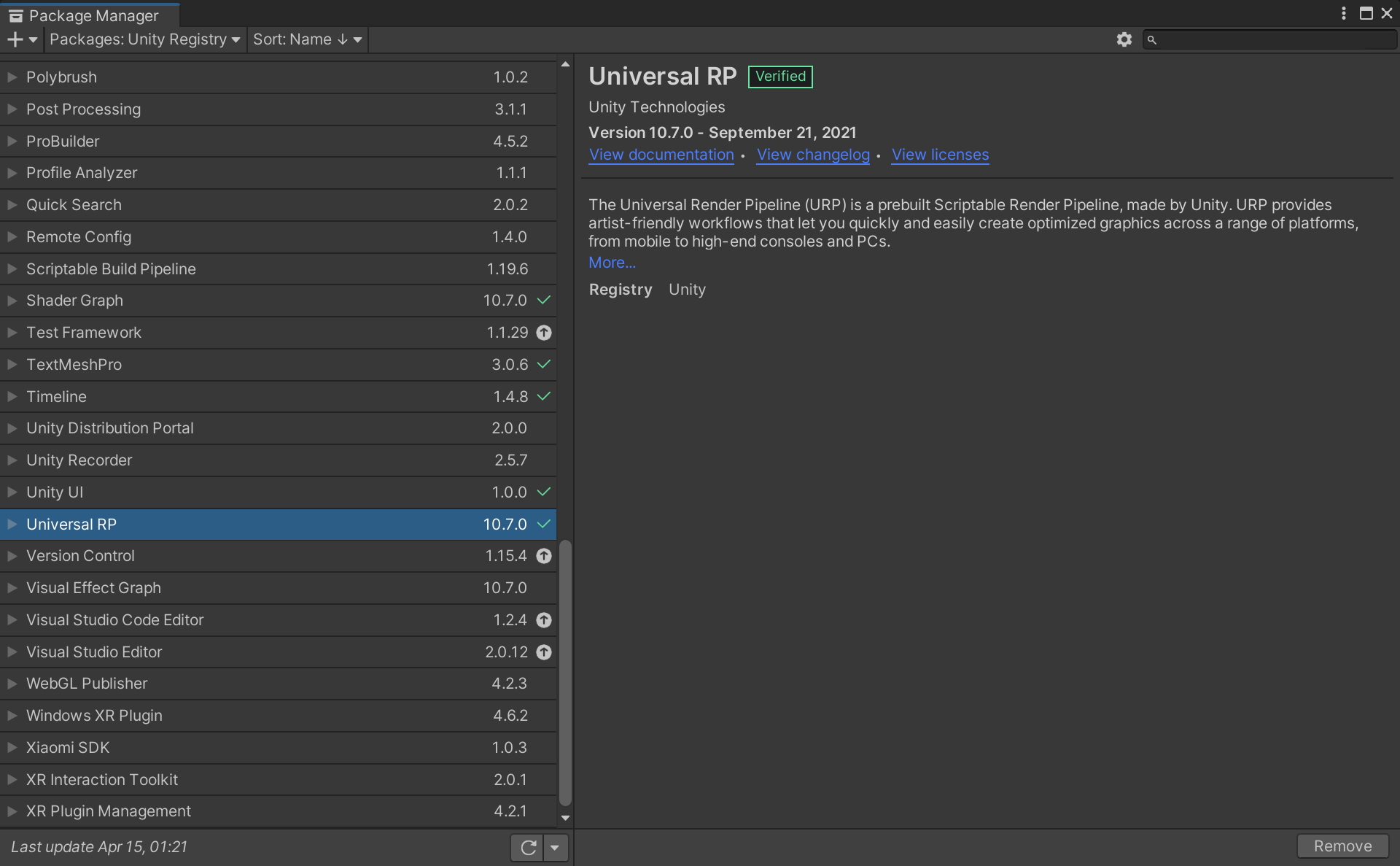Image resolution: width=1400 pixels, height=866 pixels.
Task: Open the window options kebab menu
Action: (x=1344, y=13)
